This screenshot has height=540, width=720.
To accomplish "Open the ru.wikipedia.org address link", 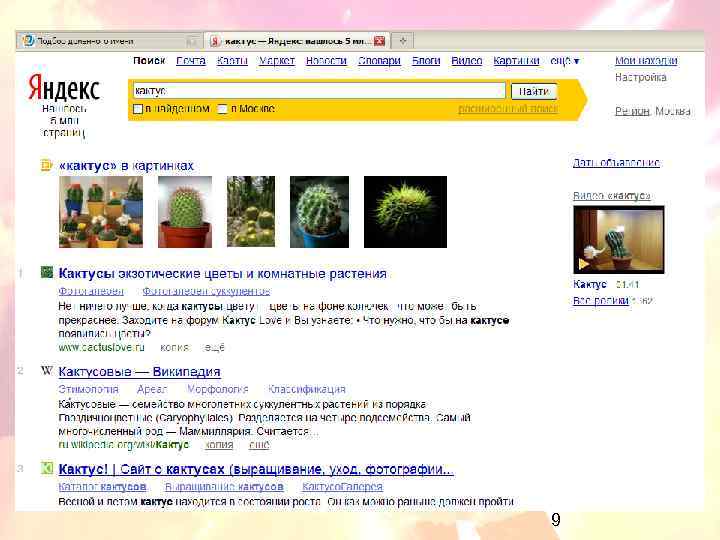I will [x=124, y=445].
